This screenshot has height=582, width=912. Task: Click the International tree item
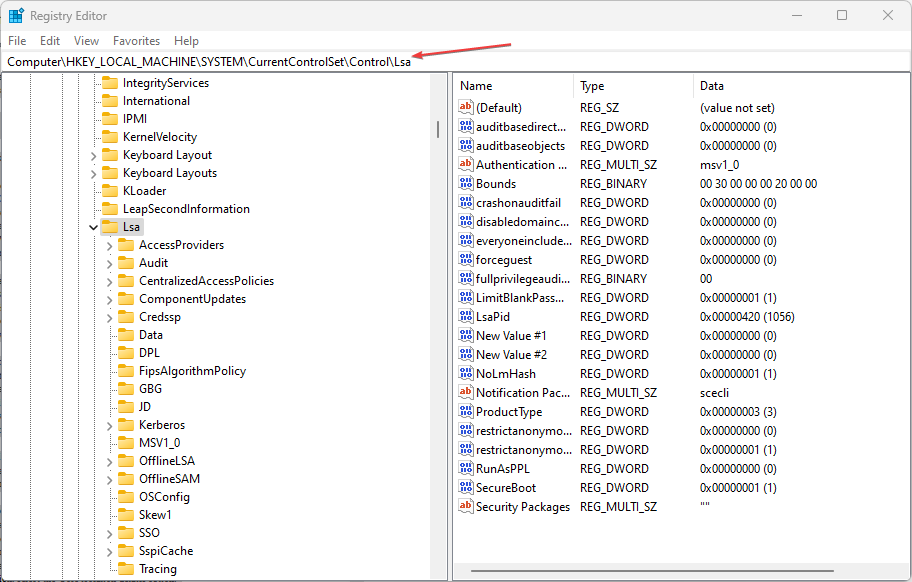(156, 101)
